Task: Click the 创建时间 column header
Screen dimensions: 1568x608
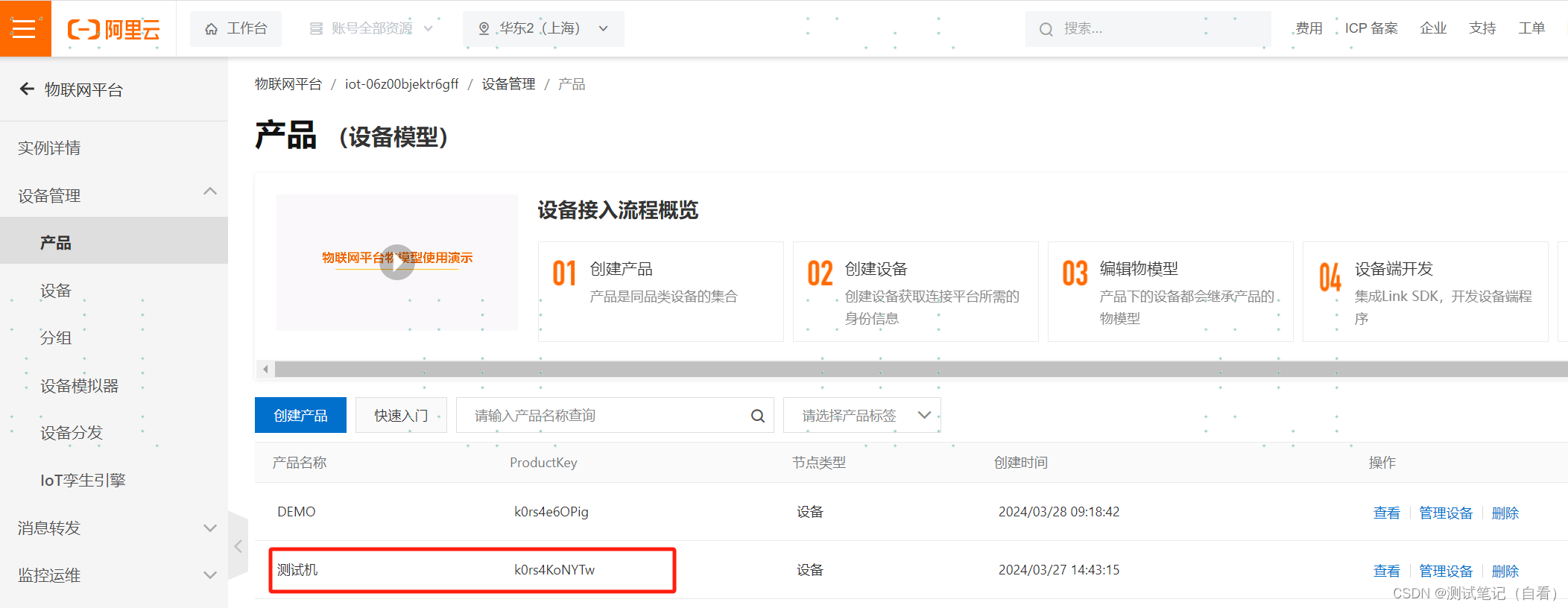Action: point(1021,463)
